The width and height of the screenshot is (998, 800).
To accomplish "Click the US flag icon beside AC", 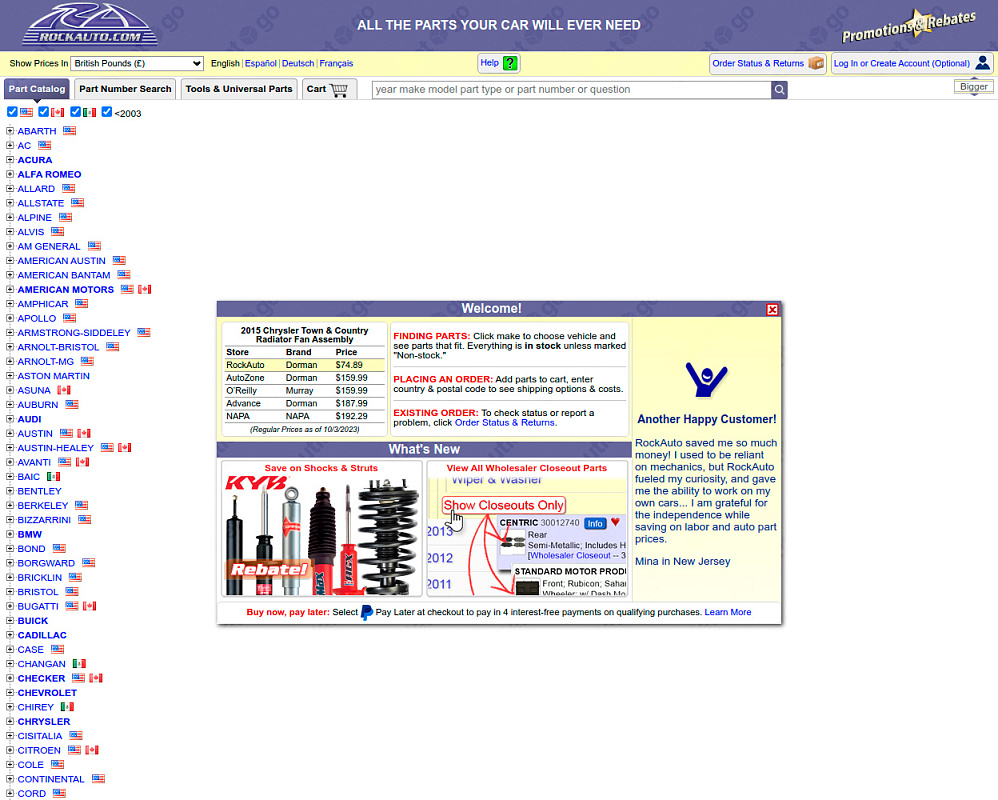I will 45,145.
